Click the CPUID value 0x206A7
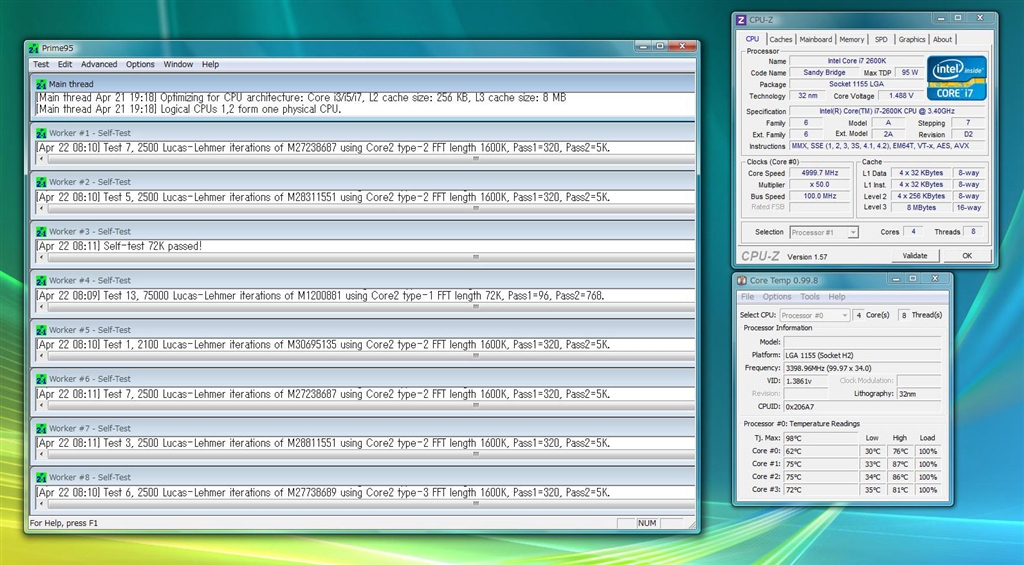1024x565 pixels. point(862,407)
